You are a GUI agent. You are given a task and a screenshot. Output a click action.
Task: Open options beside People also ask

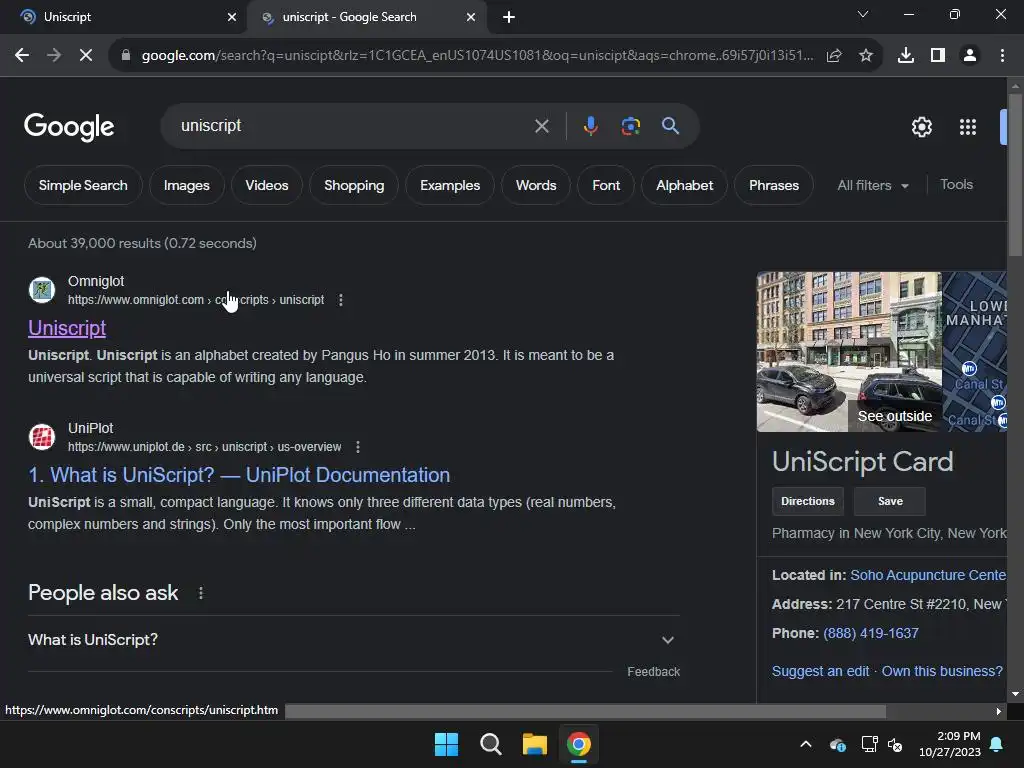point(201,593)
